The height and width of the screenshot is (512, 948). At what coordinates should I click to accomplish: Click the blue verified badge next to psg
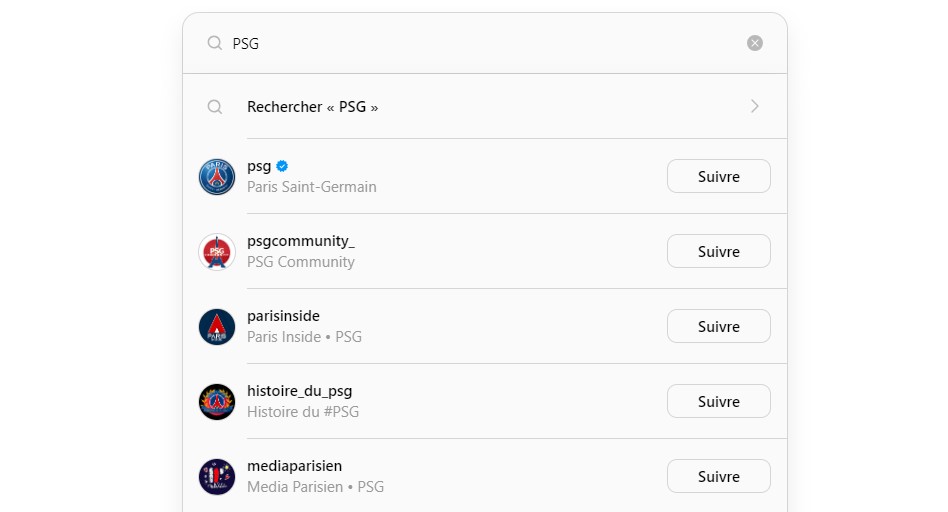[x=282, y=166]
